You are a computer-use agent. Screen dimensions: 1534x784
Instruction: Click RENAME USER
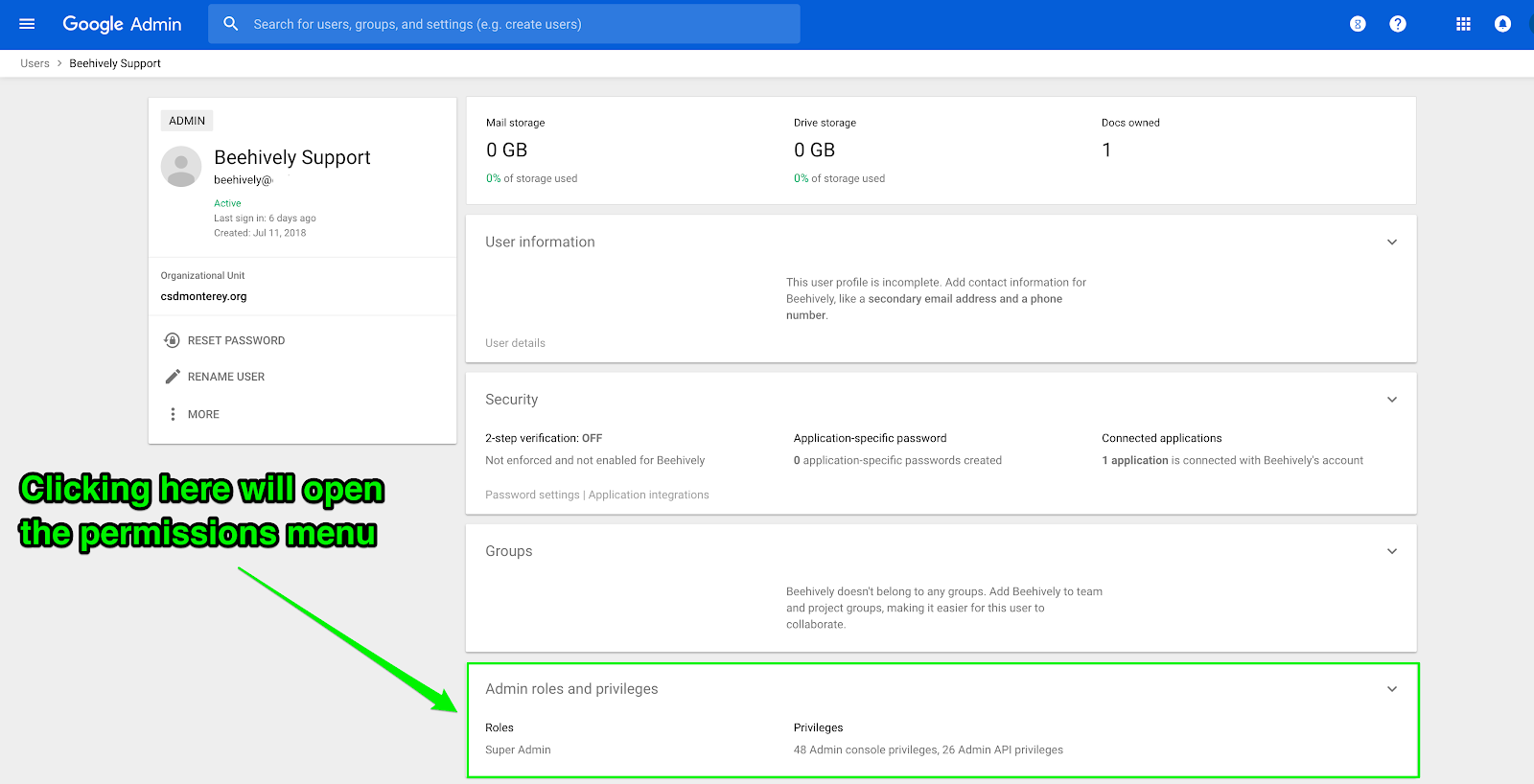[x=226, y=377]
